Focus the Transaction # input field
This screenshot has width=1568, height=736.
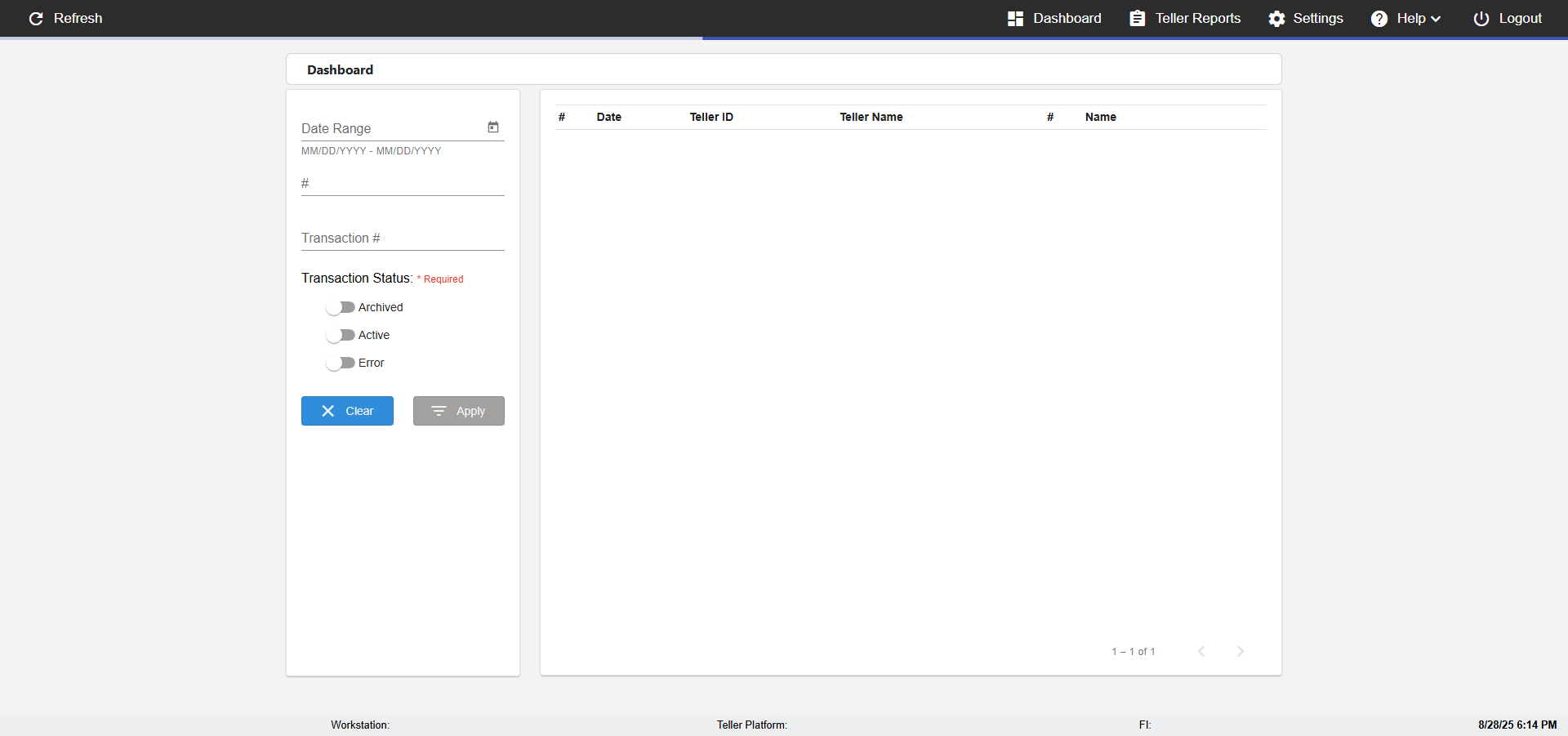click(x=403, y=238)
